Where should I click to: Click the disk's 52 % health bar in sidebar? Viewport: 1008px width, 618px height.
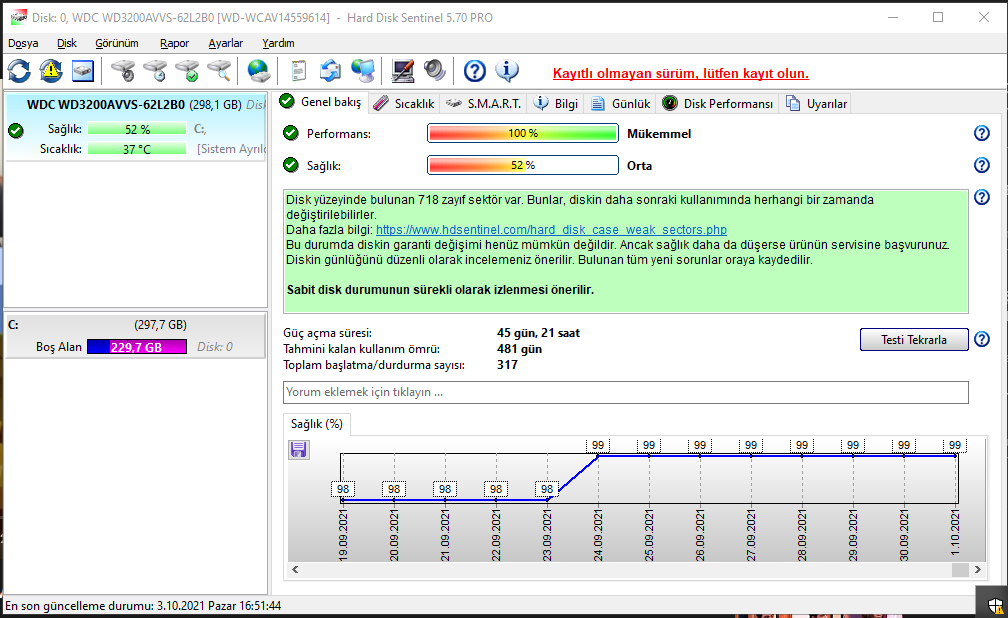tap(137, 129)
